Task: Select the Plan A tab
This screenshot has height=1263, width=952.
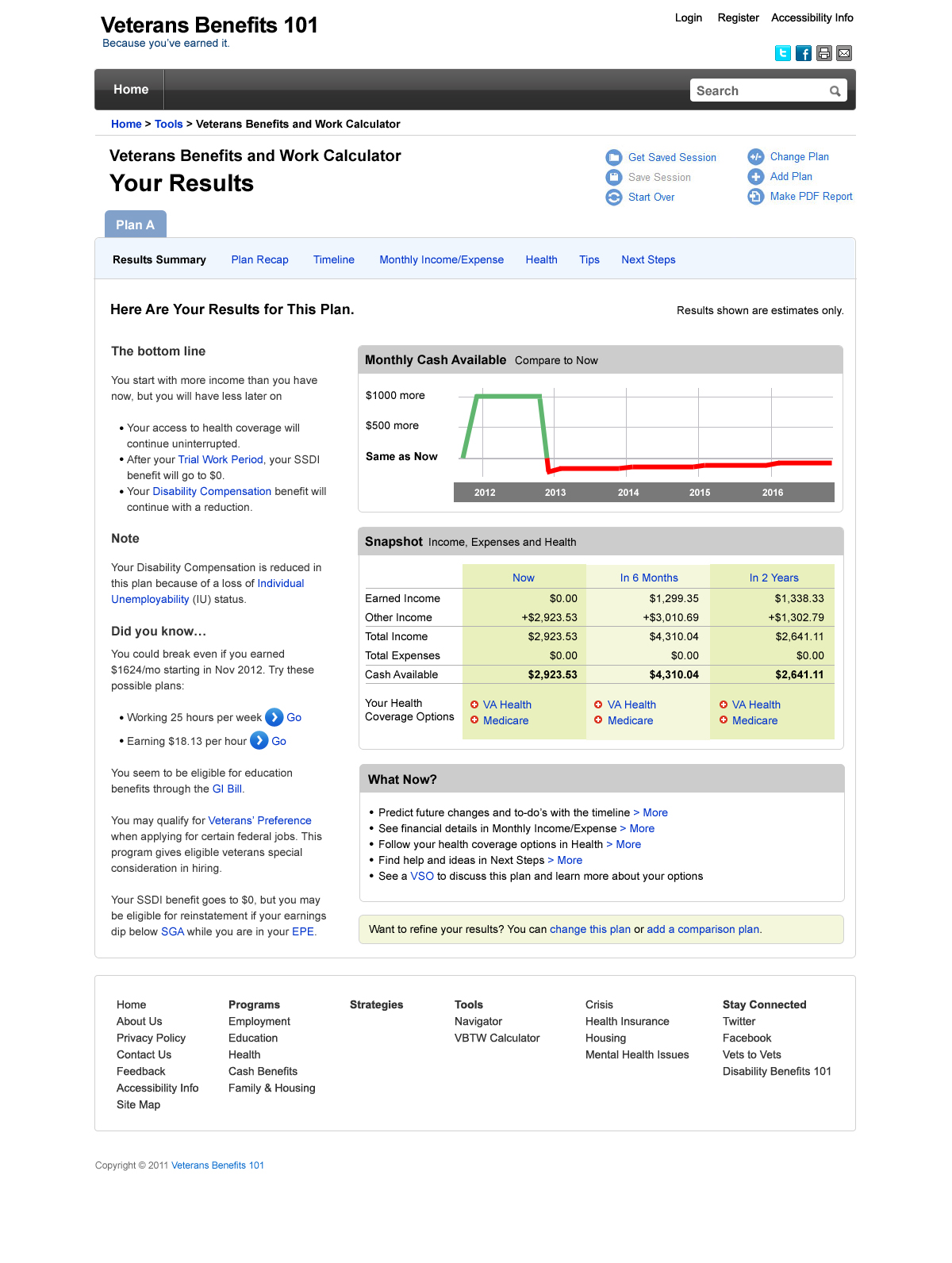Action: click(135, 225)
